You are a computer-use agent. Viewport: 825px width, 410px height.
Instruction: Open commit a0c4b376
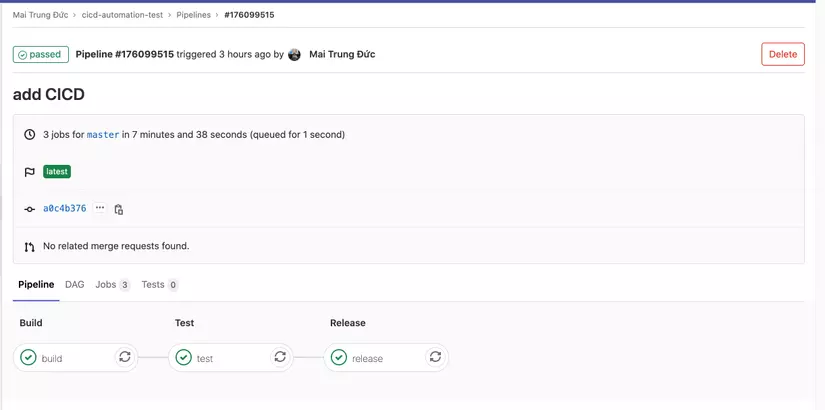65,208
